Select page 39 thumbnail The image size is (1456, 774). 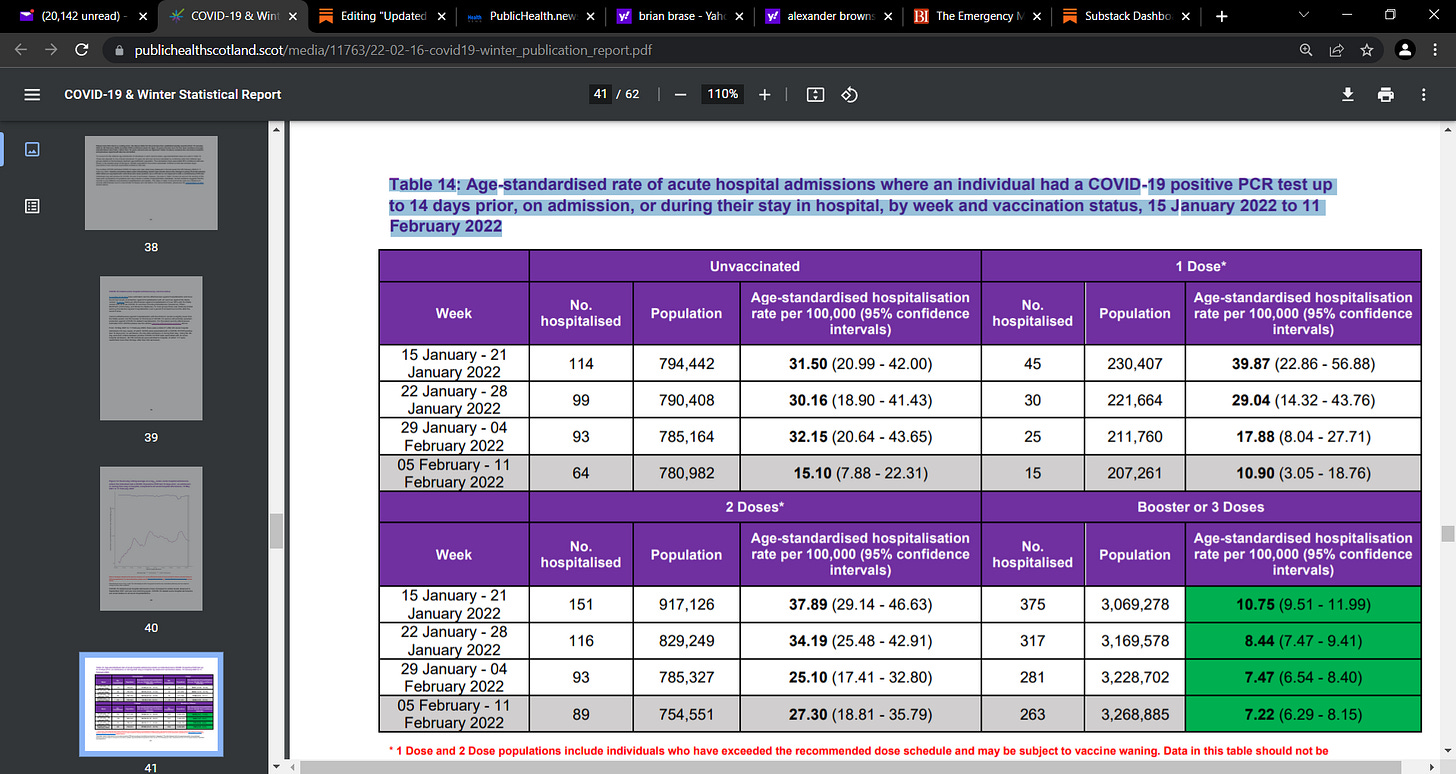(151, 348)
